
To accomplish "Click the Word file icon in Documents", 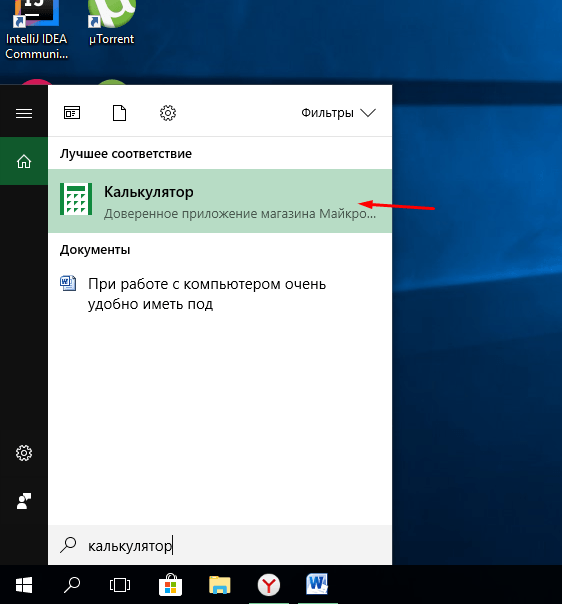I will [x=68, y=284].
